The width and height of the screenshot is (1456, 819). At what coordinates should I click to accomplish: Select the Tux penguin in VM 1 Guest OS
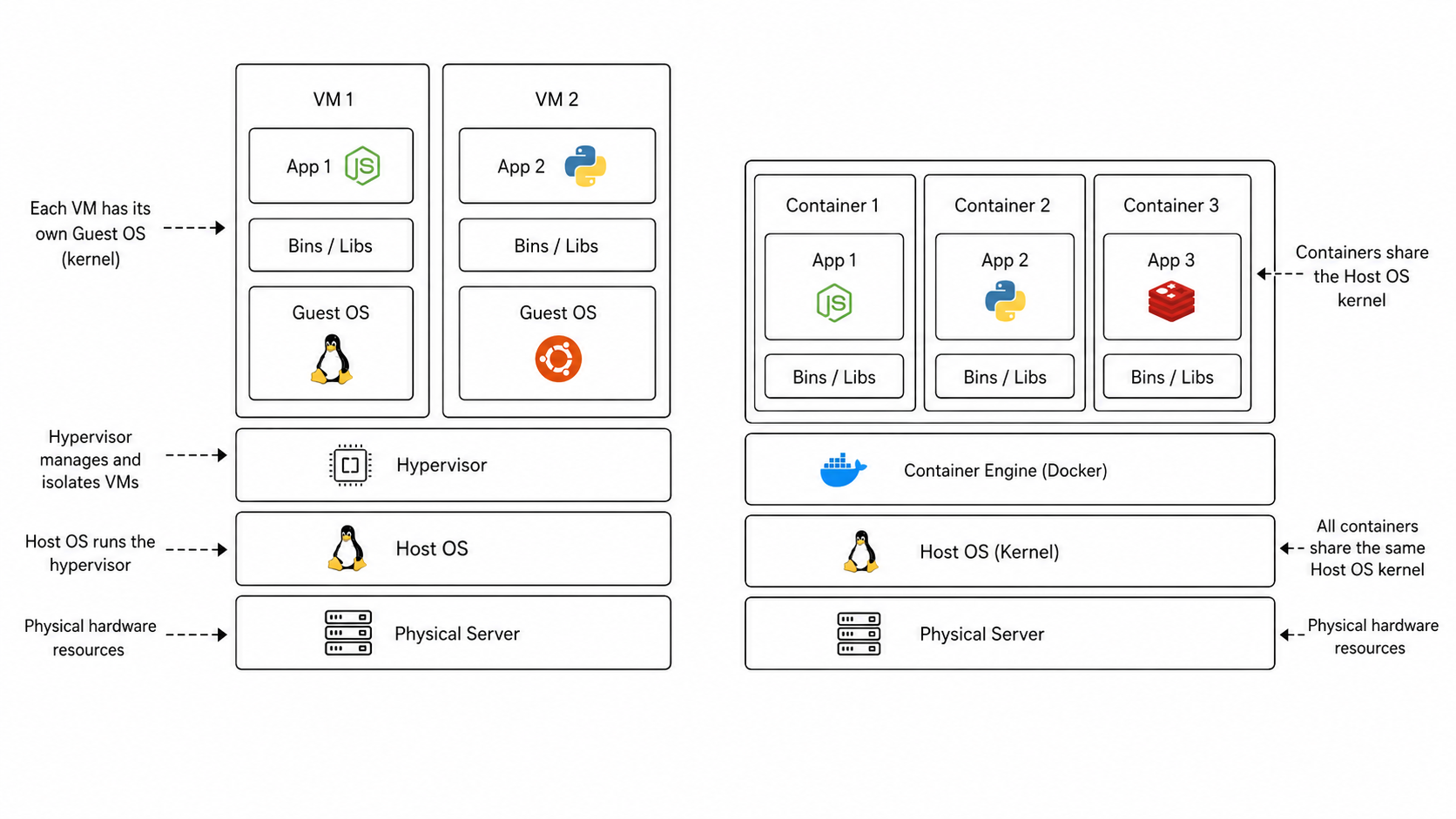pyautogui.click(x=332, y=359)
